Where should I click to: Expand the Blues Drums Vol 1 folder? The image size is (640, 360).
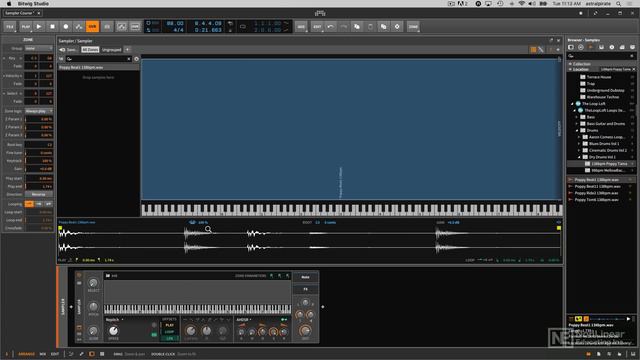click(x=579, y=144)
